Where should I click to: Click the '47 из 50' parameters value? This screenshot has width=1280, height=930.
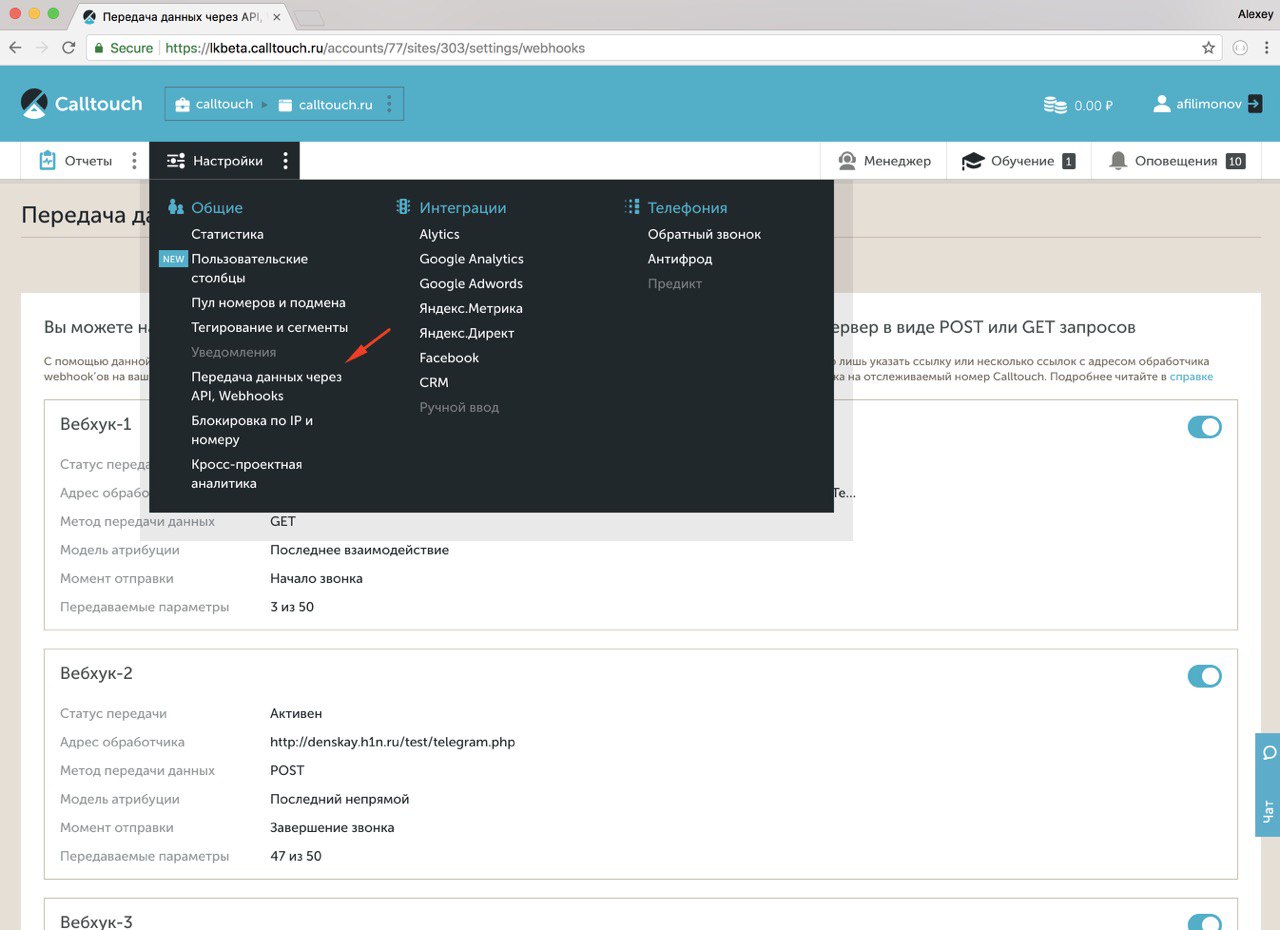tap(296, 856)
